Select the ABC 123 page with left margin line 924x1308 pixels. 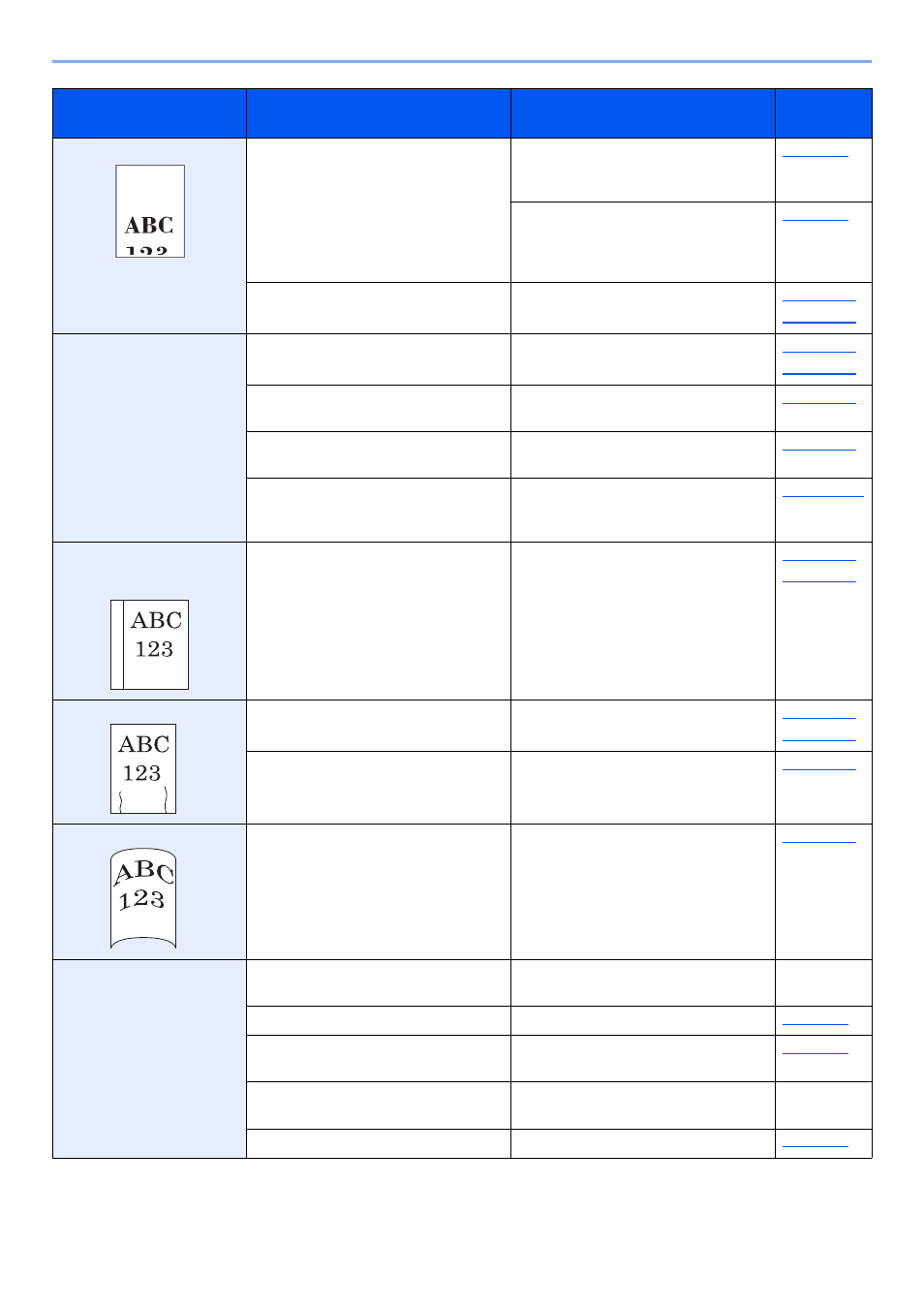pos(149,644)
